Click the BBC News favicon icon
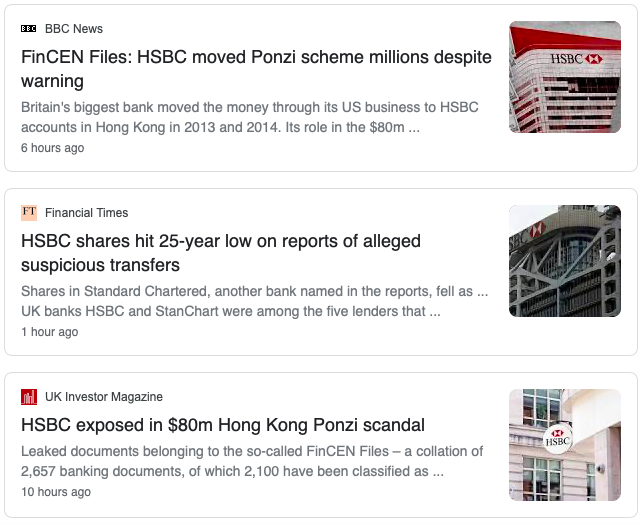 click(29, 29)
